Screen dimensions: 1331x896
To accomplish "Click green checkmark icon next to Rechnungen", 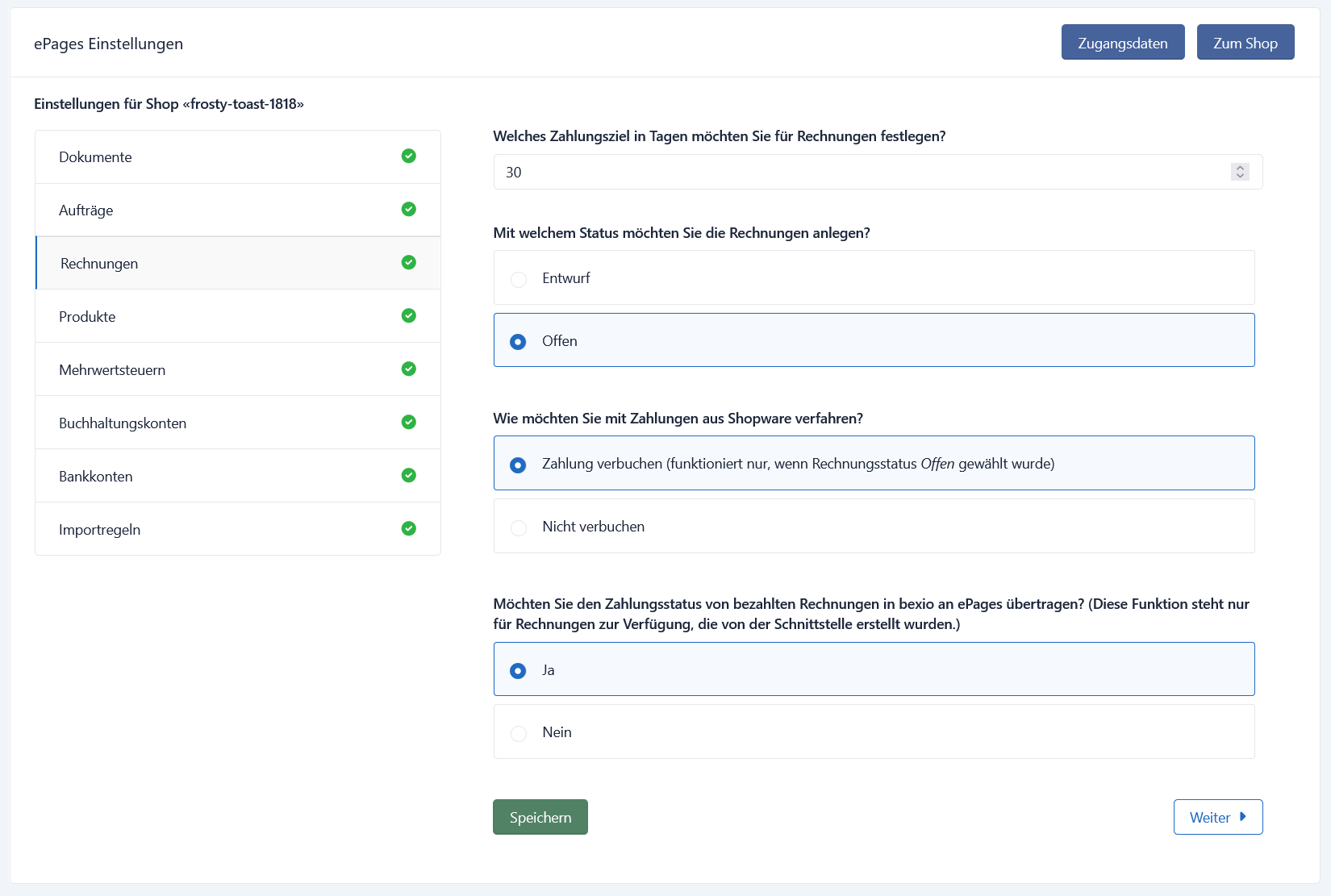I will click(x=409, y=262).
